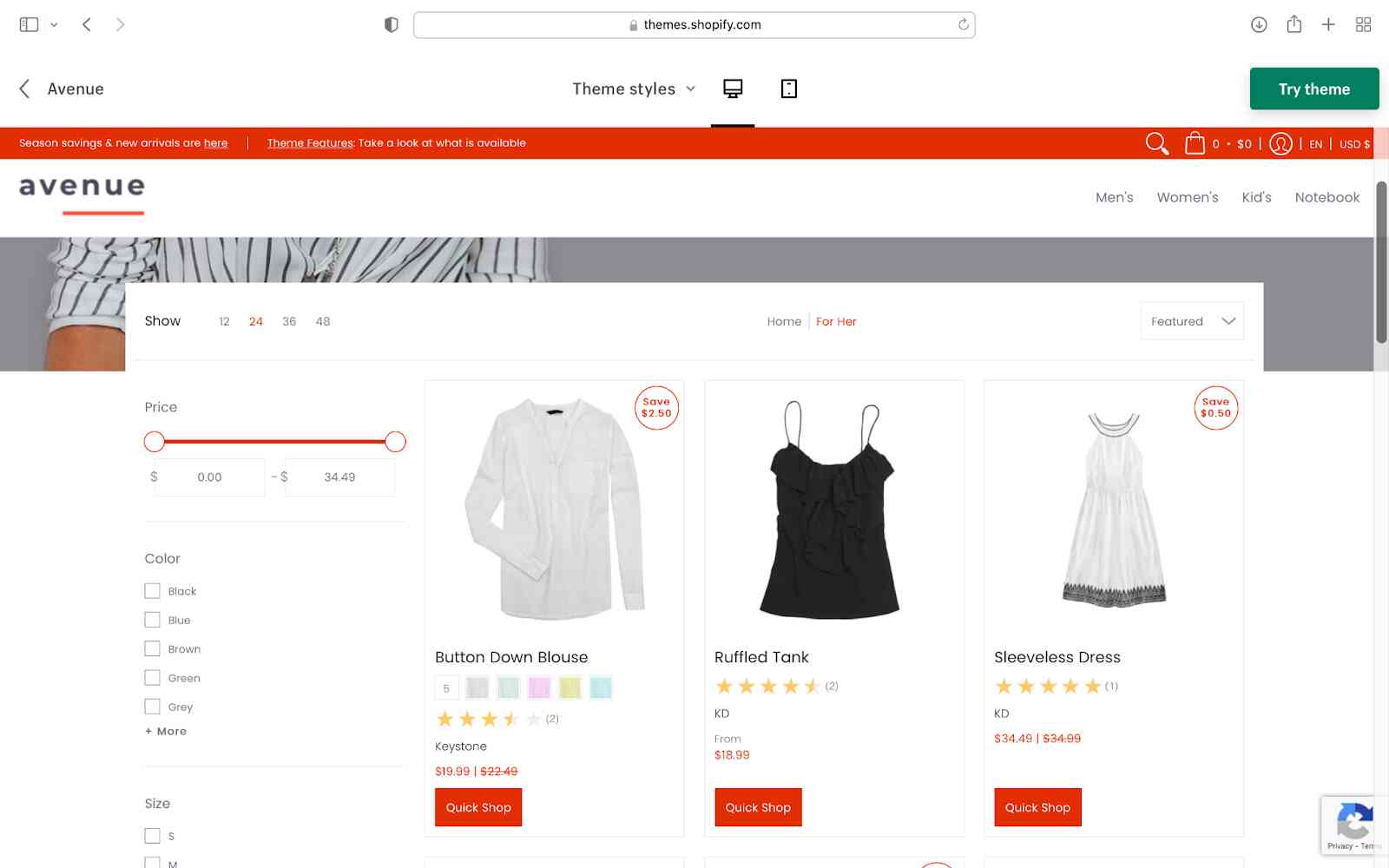The width and height of the screenshot is (1389, 868).
Task: Quick Shop the Sleeveless Dress
Action: tap(1037, 807)
